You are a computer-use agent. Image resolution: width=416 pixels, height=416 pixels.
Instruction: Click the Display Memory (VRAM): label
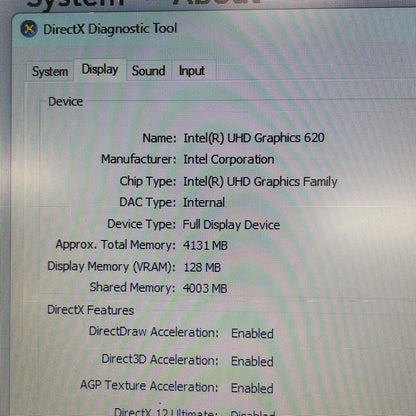(x=111, y=267)
